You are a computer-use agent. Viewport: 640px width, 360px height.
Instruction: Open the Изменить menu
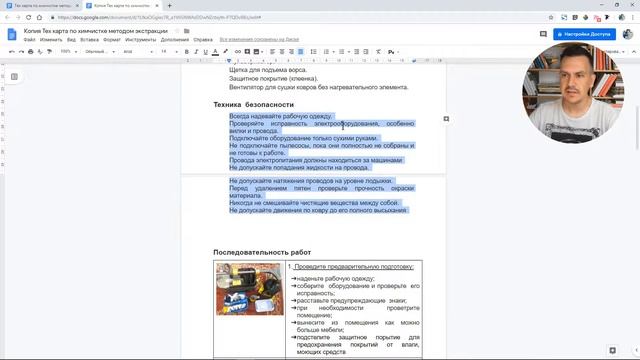click(51, 40)
